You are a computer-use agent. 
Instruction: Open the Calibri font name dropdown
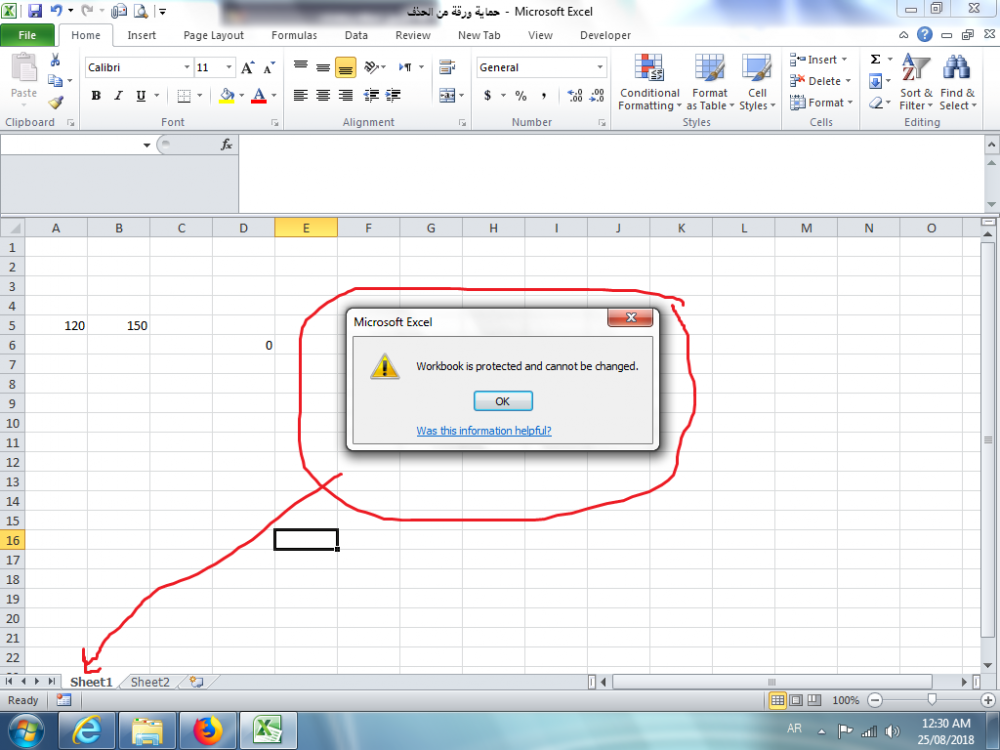(x=187, y=67)
